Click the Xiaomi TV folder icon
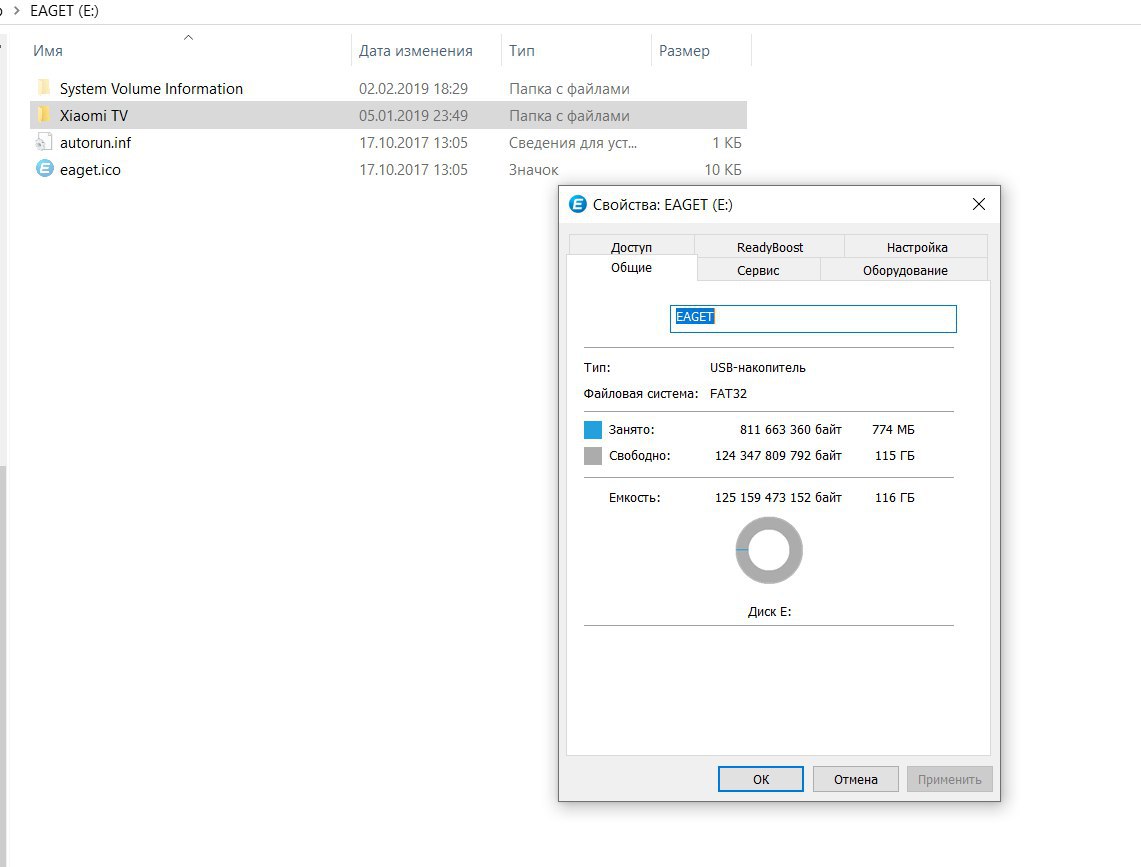Viewport: 1141px width, 867px height. click(44, 115)
